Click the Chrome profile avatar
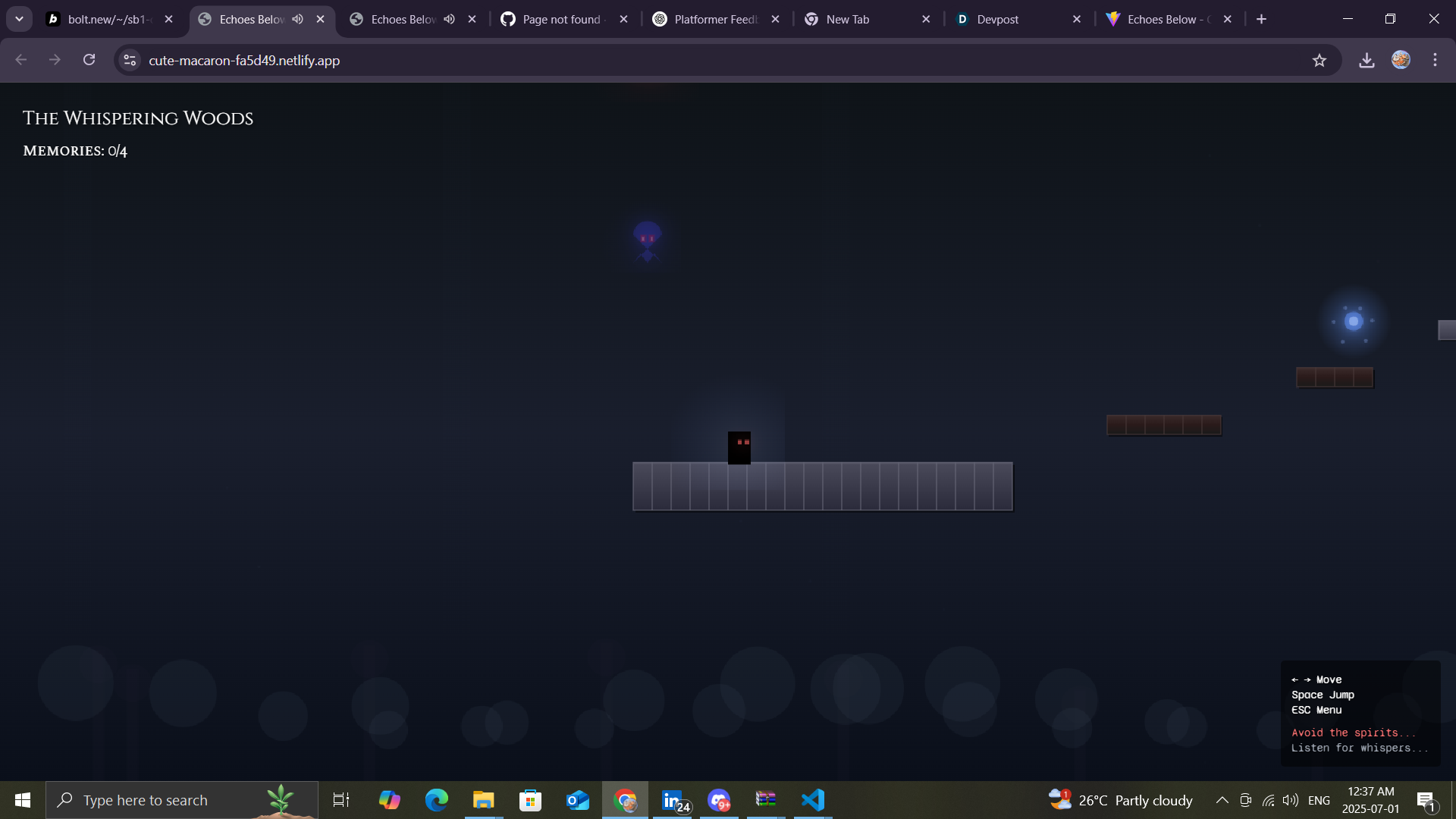1456x819 pixels. click(x=1401, y=60)
